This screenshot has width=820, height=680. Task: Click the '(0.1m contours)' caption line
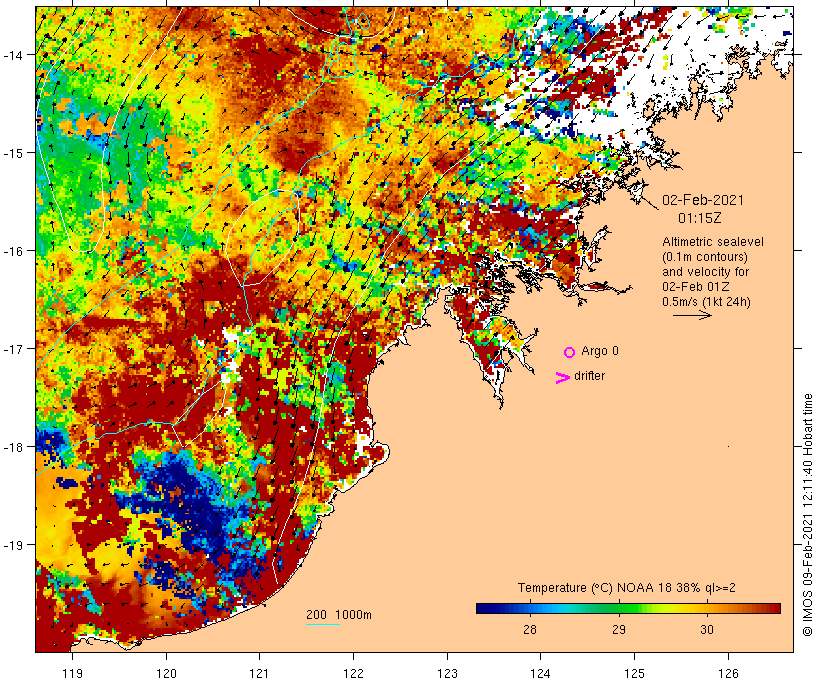coord(704,257)
